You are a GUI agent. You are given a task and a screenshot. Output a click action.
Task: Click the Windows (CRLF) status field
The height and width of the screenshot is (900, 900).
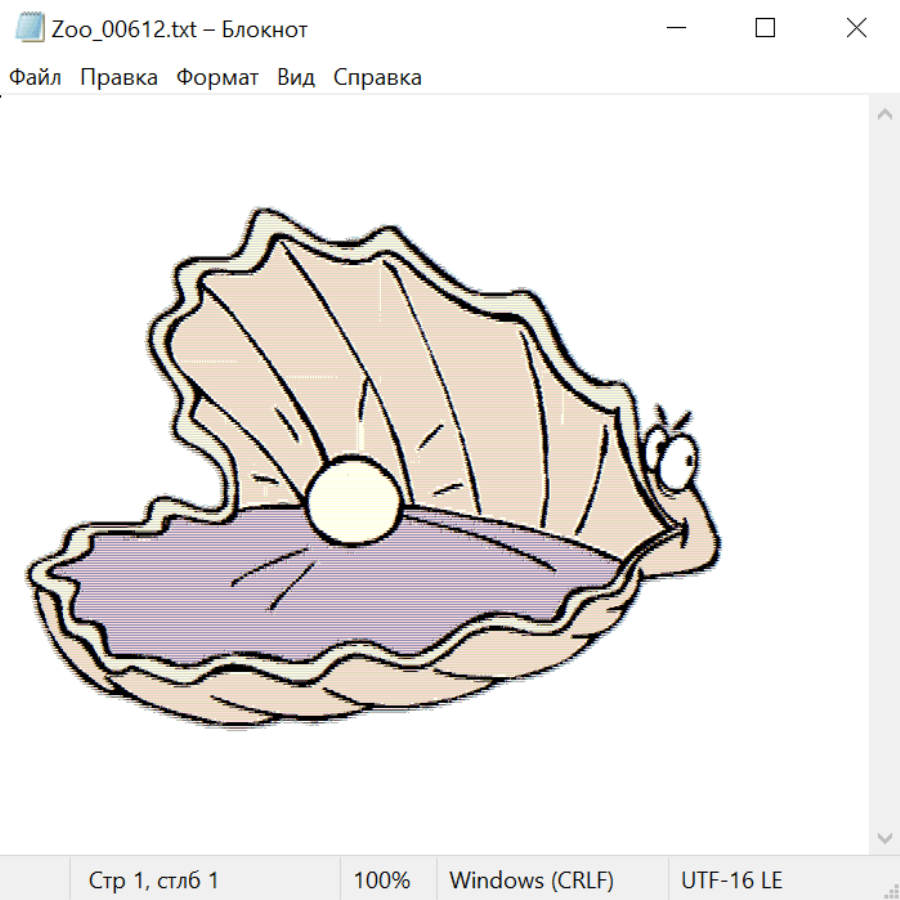[x=531, y=881]
